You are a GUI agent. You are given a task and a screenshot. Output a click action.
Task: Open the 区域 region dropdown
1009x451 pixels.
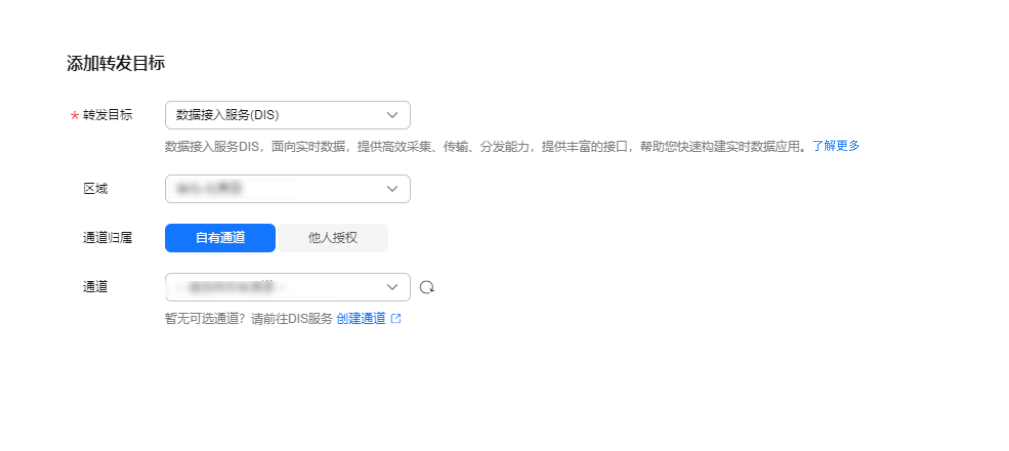[288, 189]
